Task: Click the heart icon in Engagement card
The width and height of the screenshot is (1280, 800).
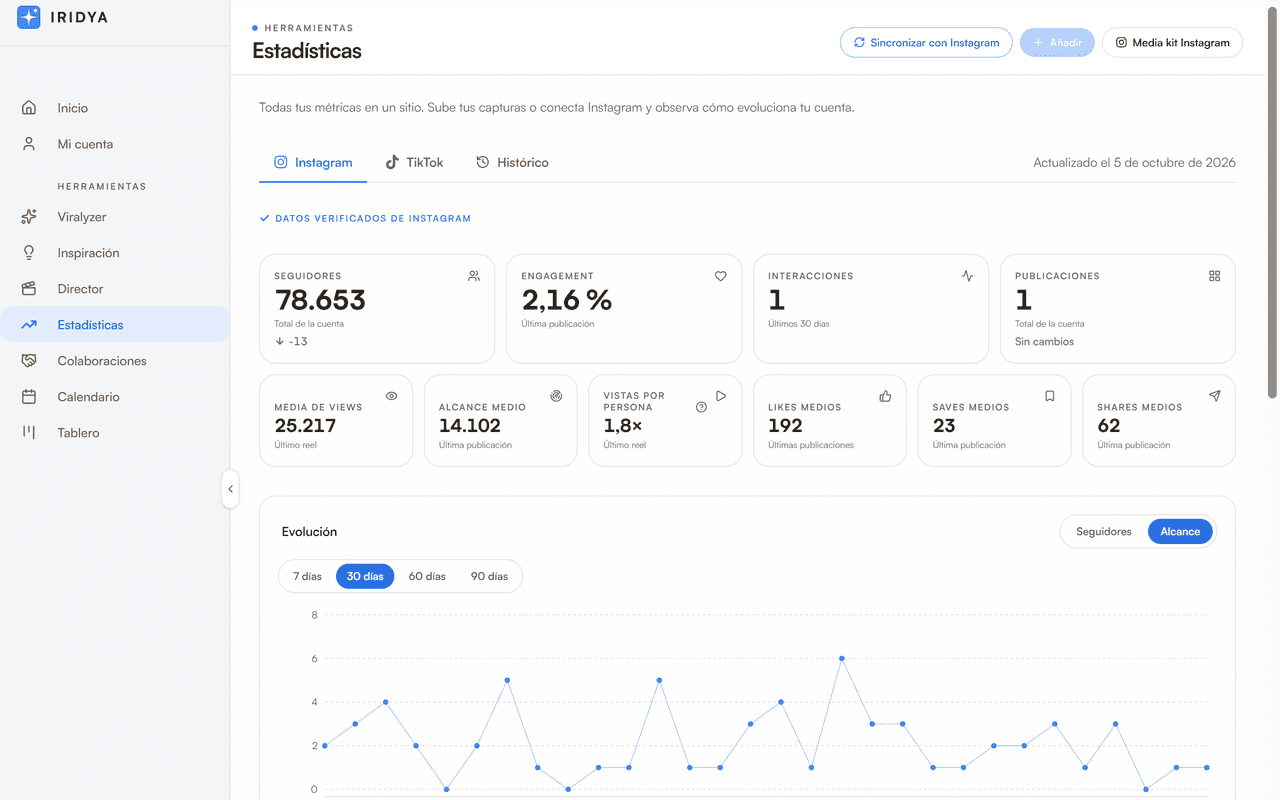Action: [720, 276]
